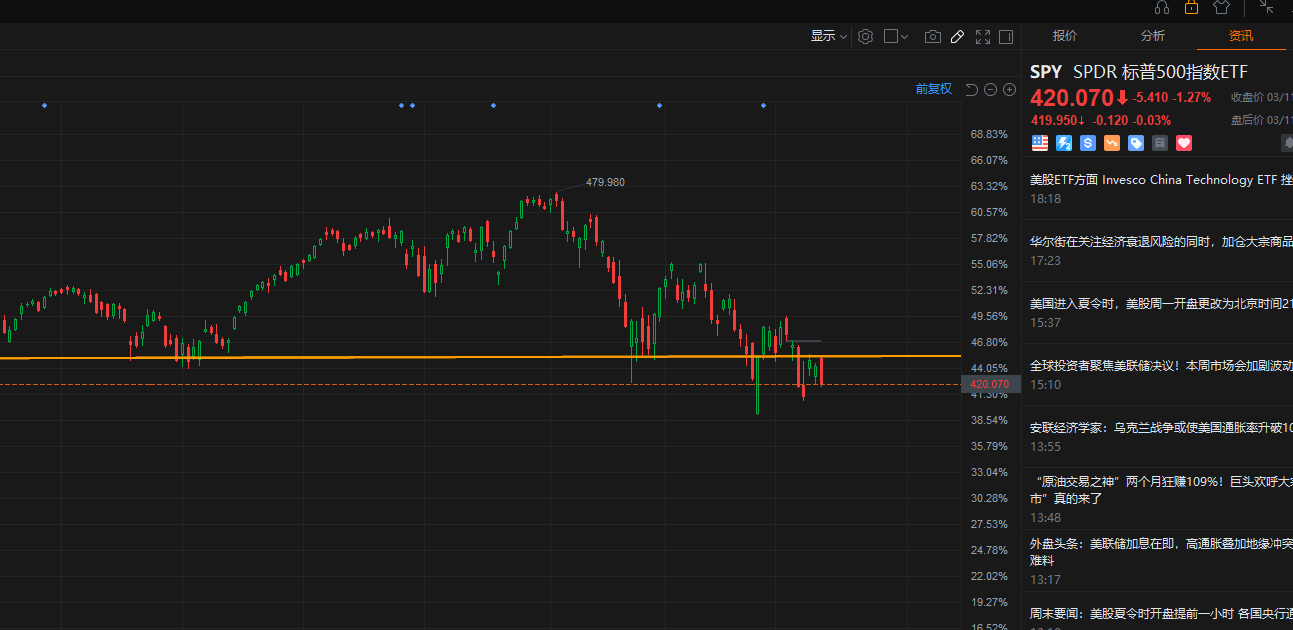Zoom in chart with plus icon
The width and height of the screenshot is (1293, 630).
[x=1009, y=90]
